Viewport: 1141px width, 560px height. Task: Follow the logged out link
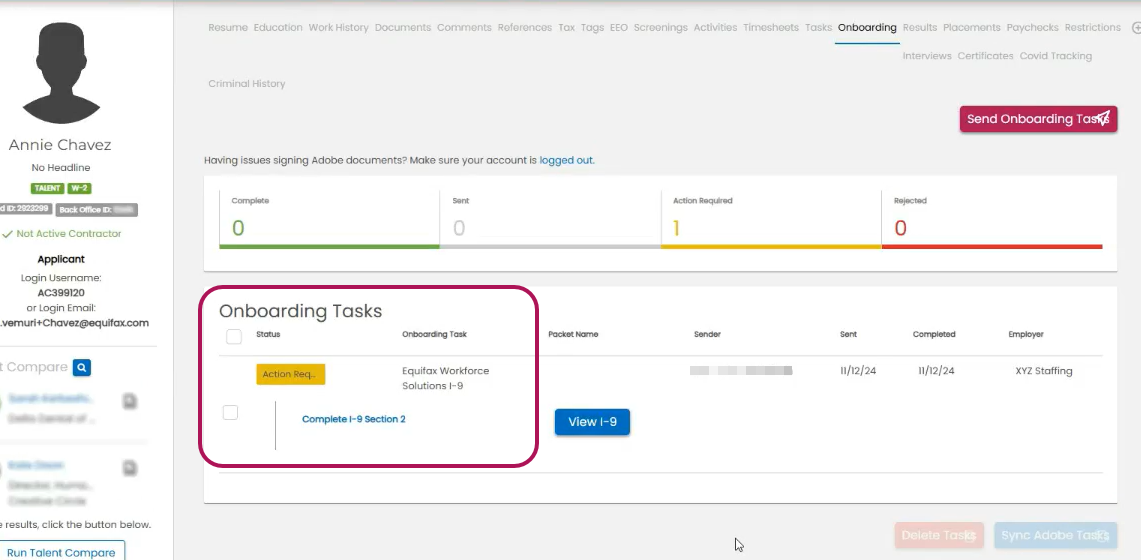(x=566, y=160)
